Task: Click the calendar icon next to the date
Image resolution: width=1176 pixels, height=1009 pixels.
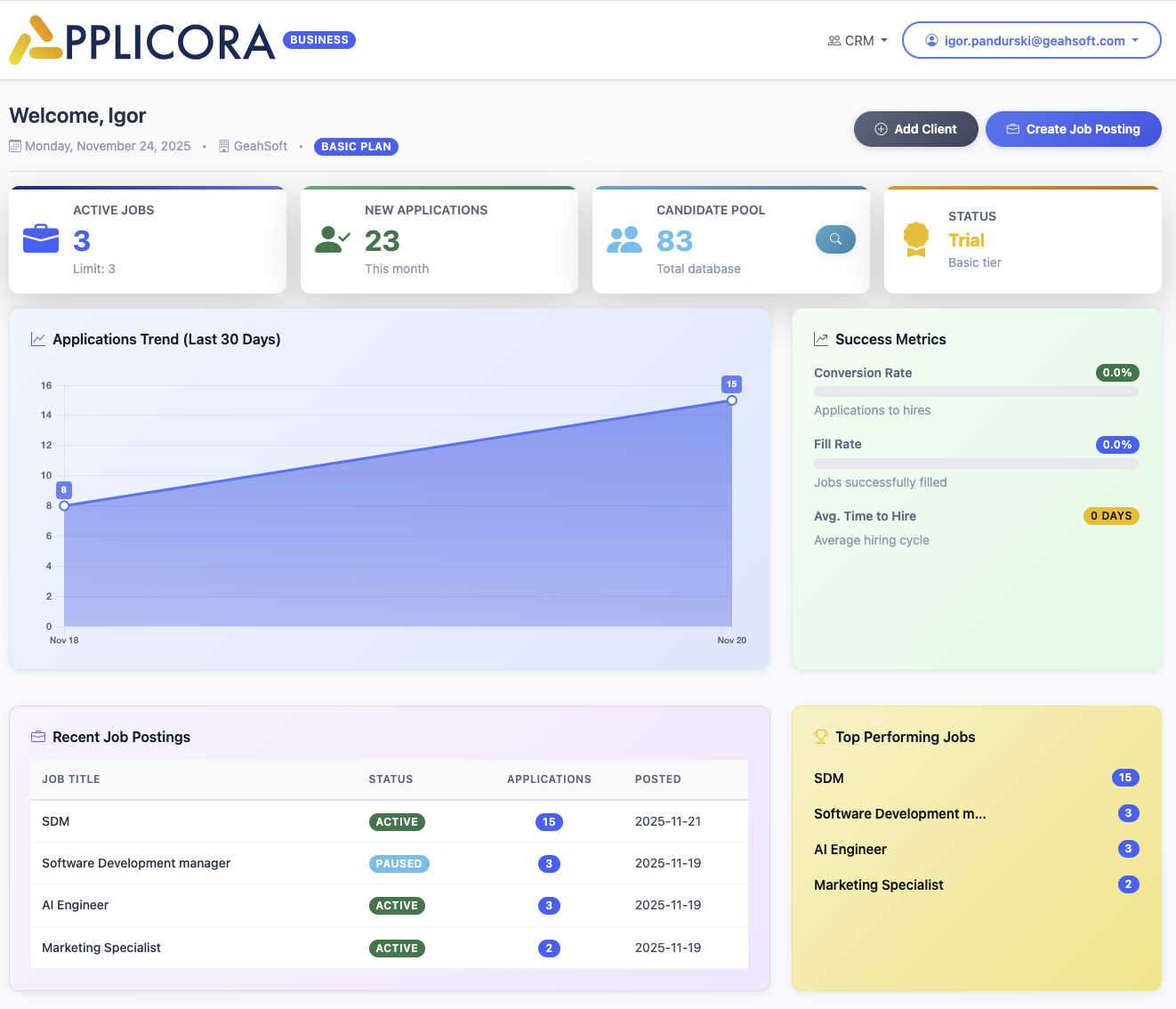Action: point(15,146)
